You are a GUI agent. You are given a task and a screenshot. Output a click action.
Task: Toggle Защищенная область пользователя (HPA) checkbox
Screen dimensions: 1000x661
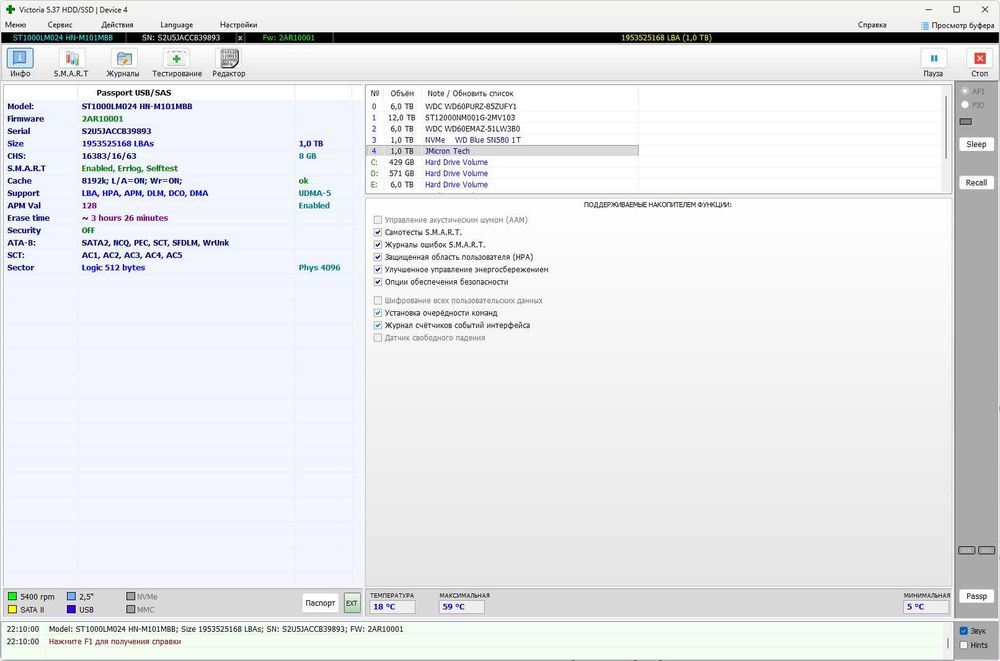pos(378,257)
